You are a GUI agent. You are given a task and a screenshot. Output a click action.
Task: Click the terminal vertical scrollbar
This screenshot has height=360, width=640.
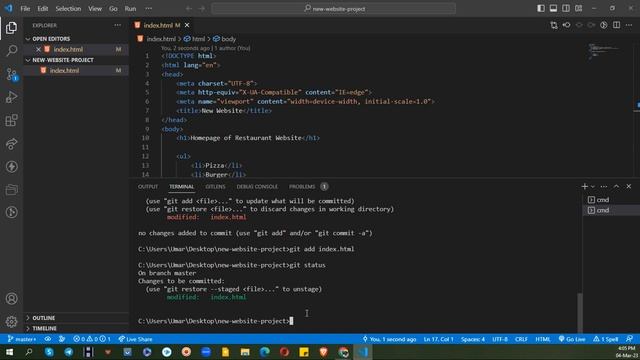click(x=580, y=312)
